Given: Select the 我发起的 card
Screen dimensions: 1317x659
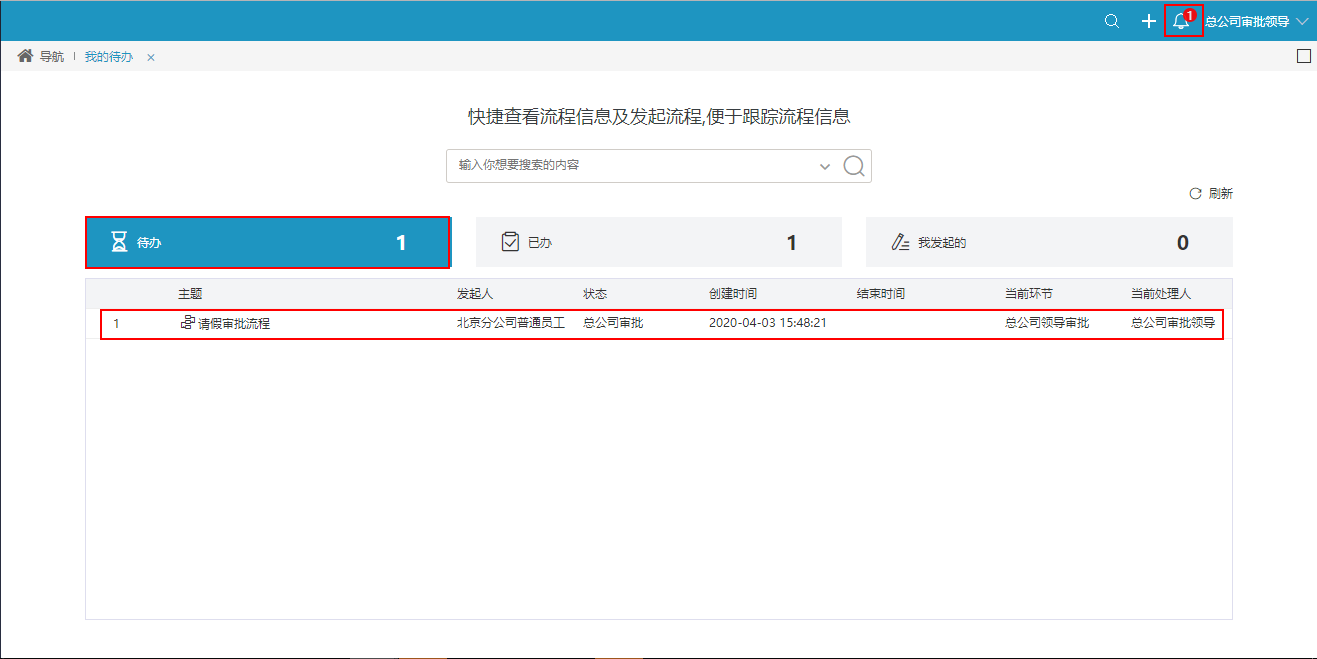Looking at the screenshot, I should click(x=1049, y=242).
